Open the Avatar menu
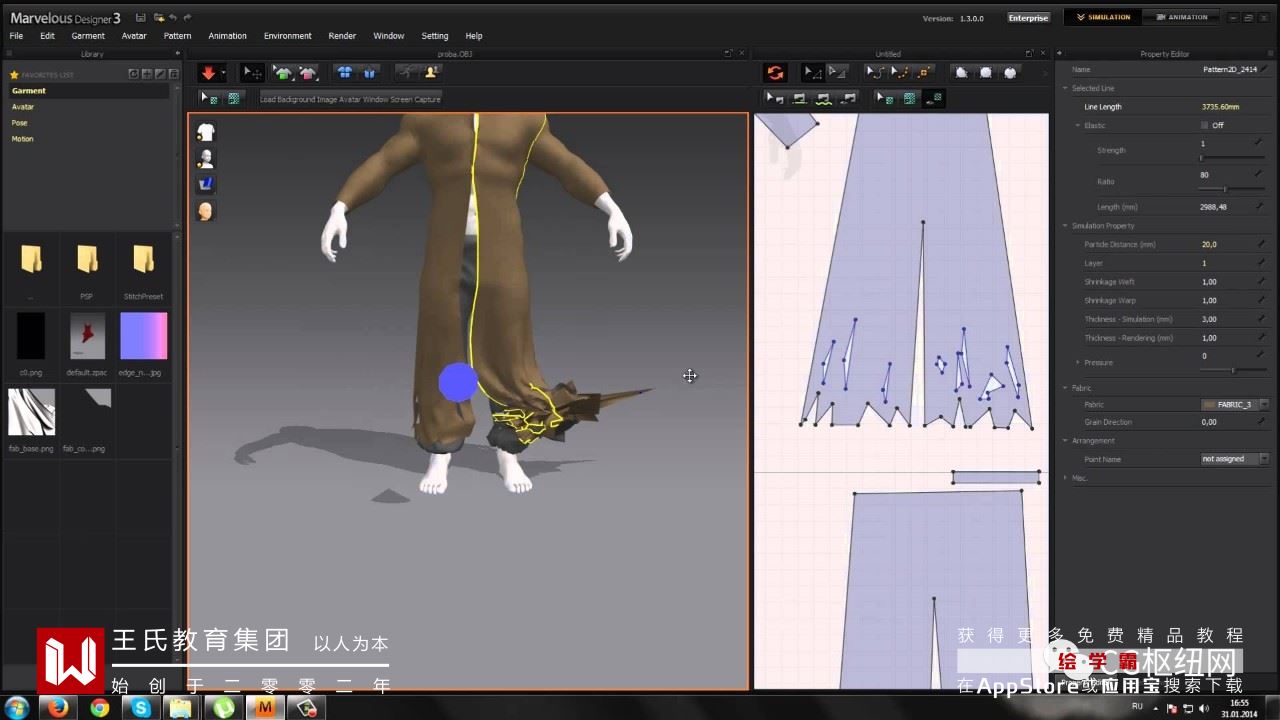The width and height of the screenshot is (1280, 720). pos(134,36)
